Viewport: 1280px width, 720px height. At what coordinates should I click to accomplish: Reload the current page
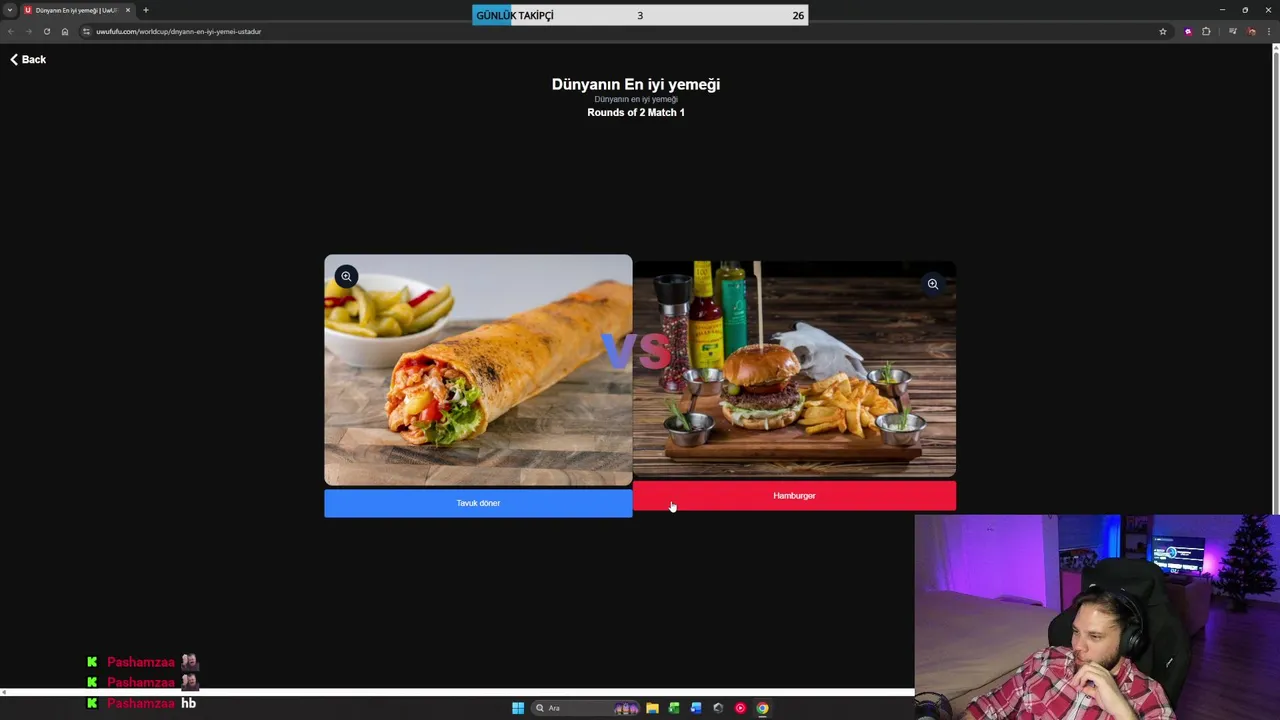(46, 31)
